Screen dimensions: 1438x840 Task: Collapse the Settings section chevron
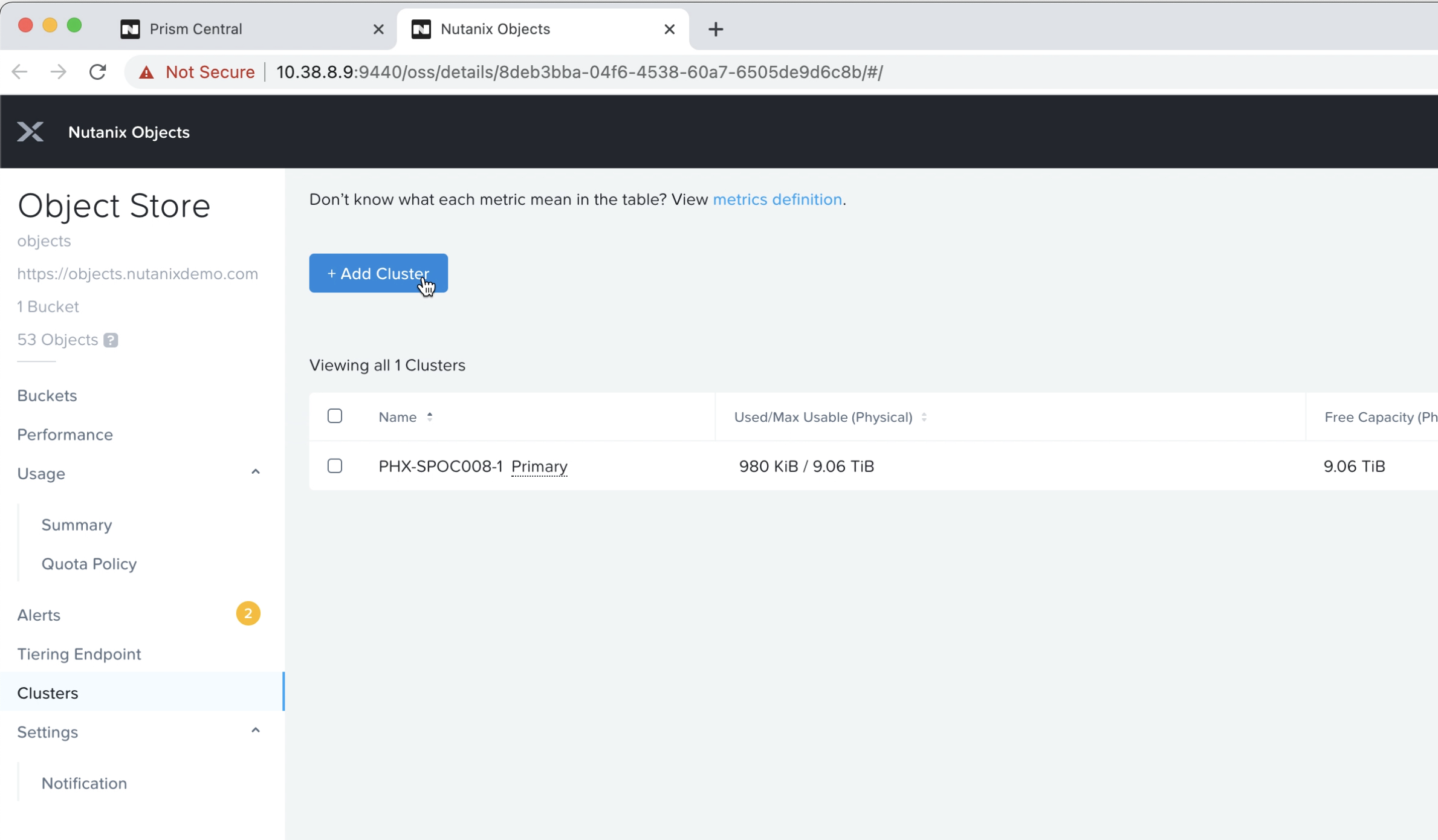[x=256, y=731]
